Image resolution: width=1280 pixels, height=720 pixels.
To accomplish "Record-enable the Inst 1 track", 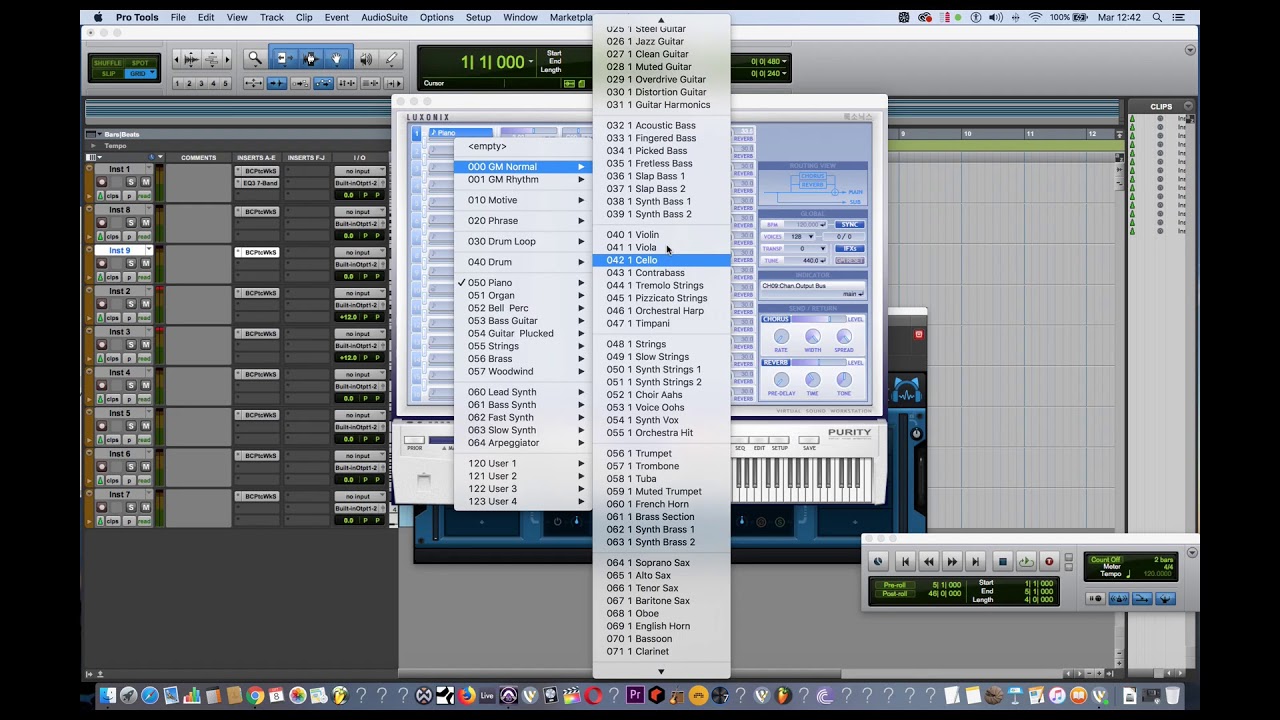I will click(102, 182).
